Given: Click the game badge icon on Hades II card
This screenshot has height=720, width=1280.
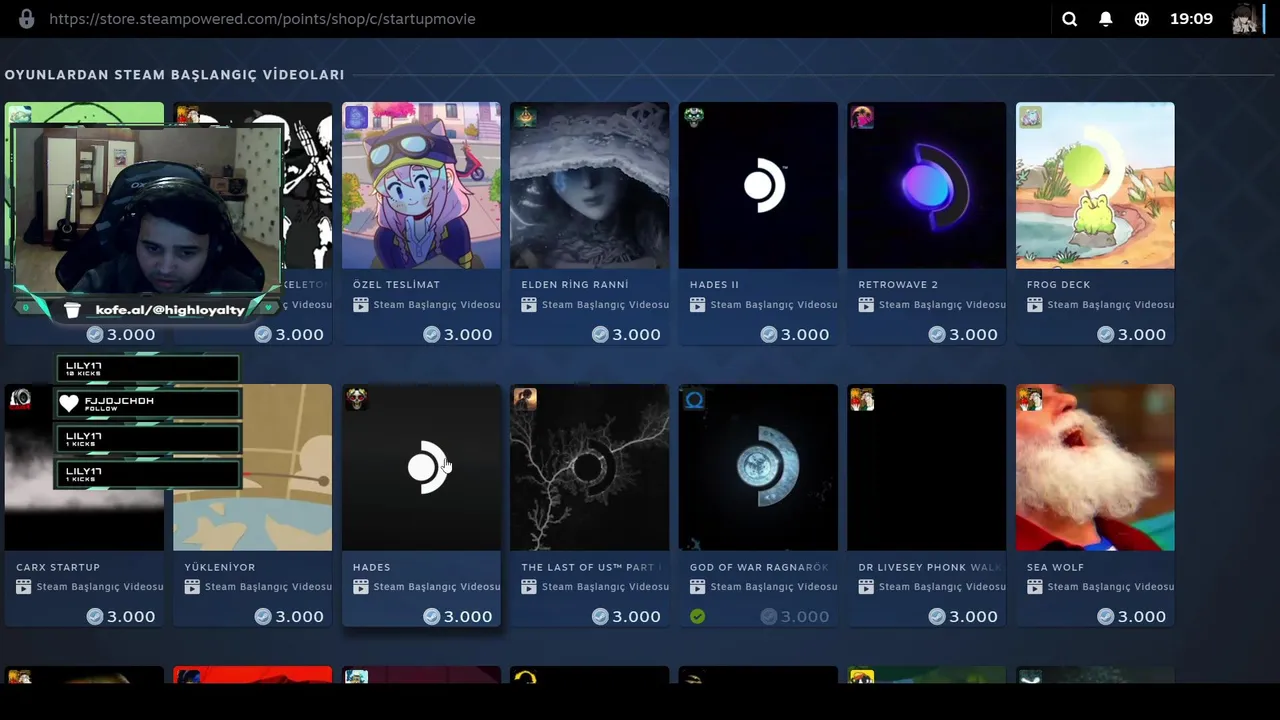Looking at the screenshot, I should coord(693,117).
